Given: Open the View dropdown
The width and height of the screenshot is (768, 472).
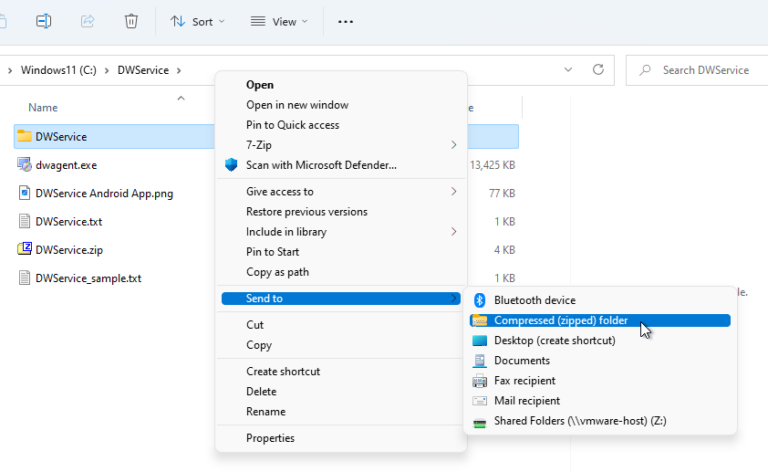Looking at the screenshot, I should coord(279,22).
